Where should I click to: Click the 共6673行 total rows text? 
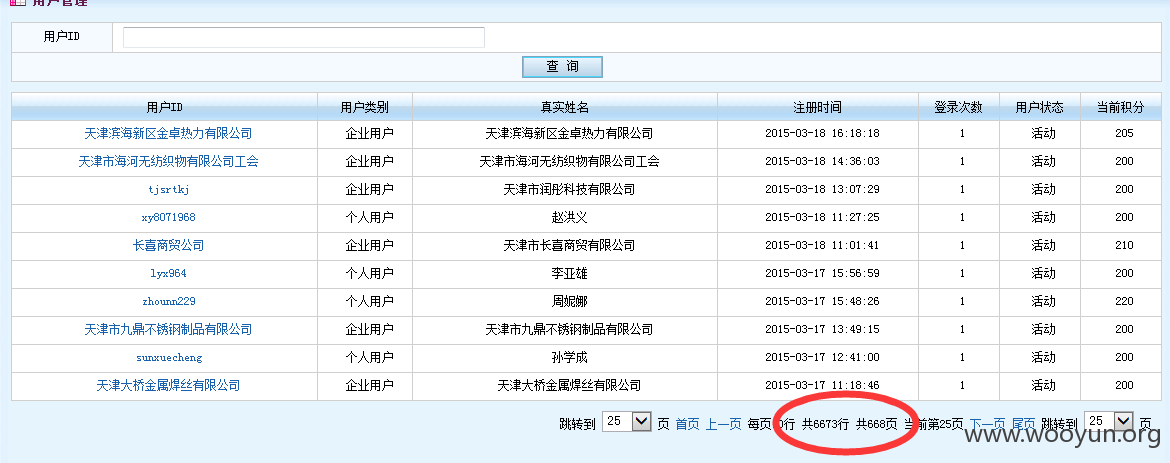click(825, 424)
